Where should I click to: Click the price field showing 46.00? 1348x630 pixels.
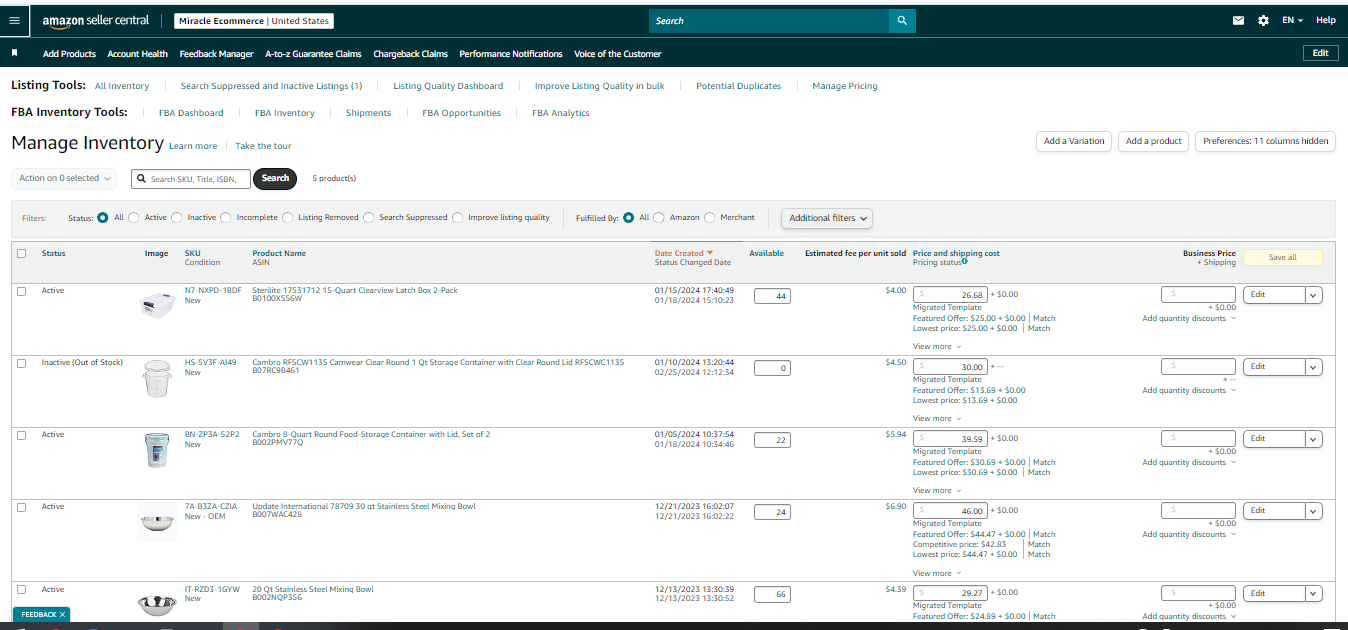tap(950, 511)
